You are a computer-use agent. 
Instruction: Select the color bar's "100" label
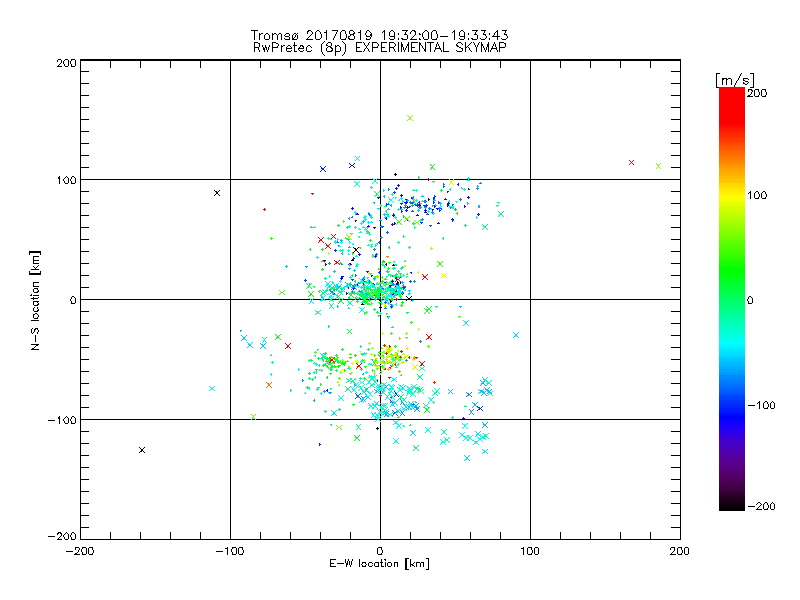click(x=757, y=195)
